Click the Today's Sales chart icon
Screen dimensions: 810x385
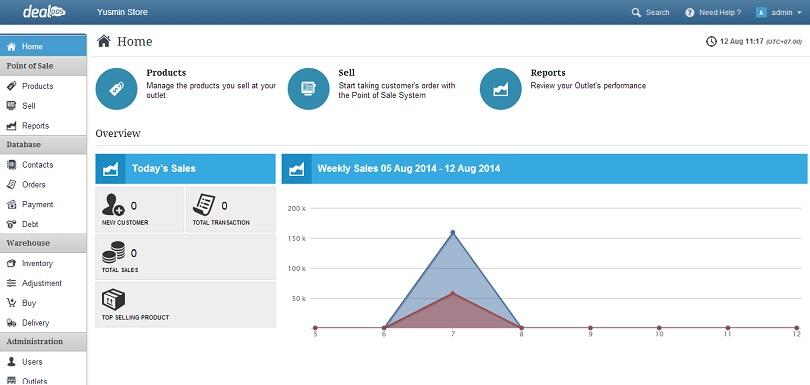click(111, 169)
